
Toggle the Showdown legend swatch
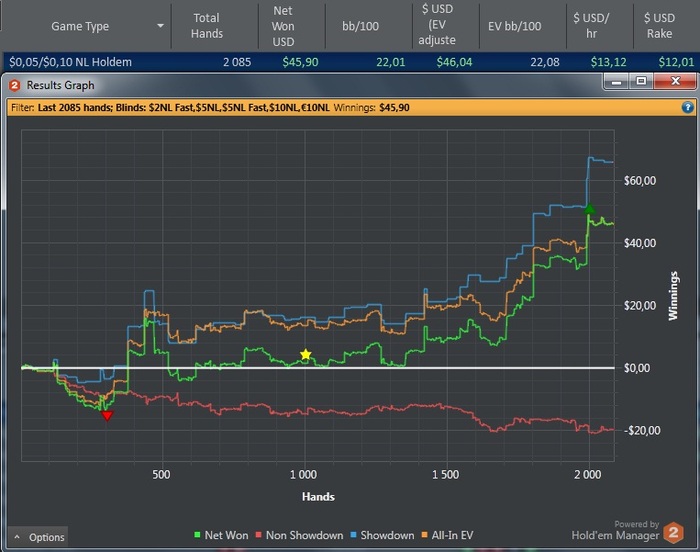353,535
